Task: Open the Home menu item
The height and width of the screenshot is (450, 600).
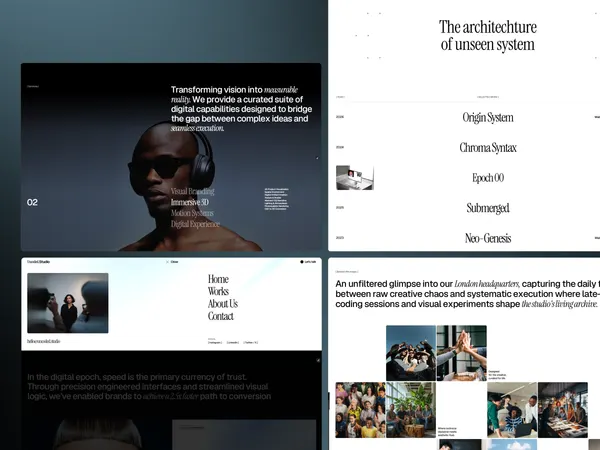Action: point(218,279)
